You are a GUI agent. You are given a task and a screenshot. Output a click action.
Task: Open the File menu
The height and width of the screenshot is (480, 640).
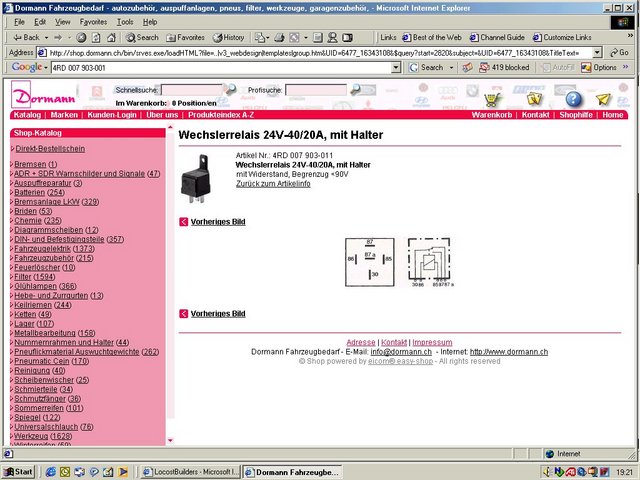[x=19, y=22]
